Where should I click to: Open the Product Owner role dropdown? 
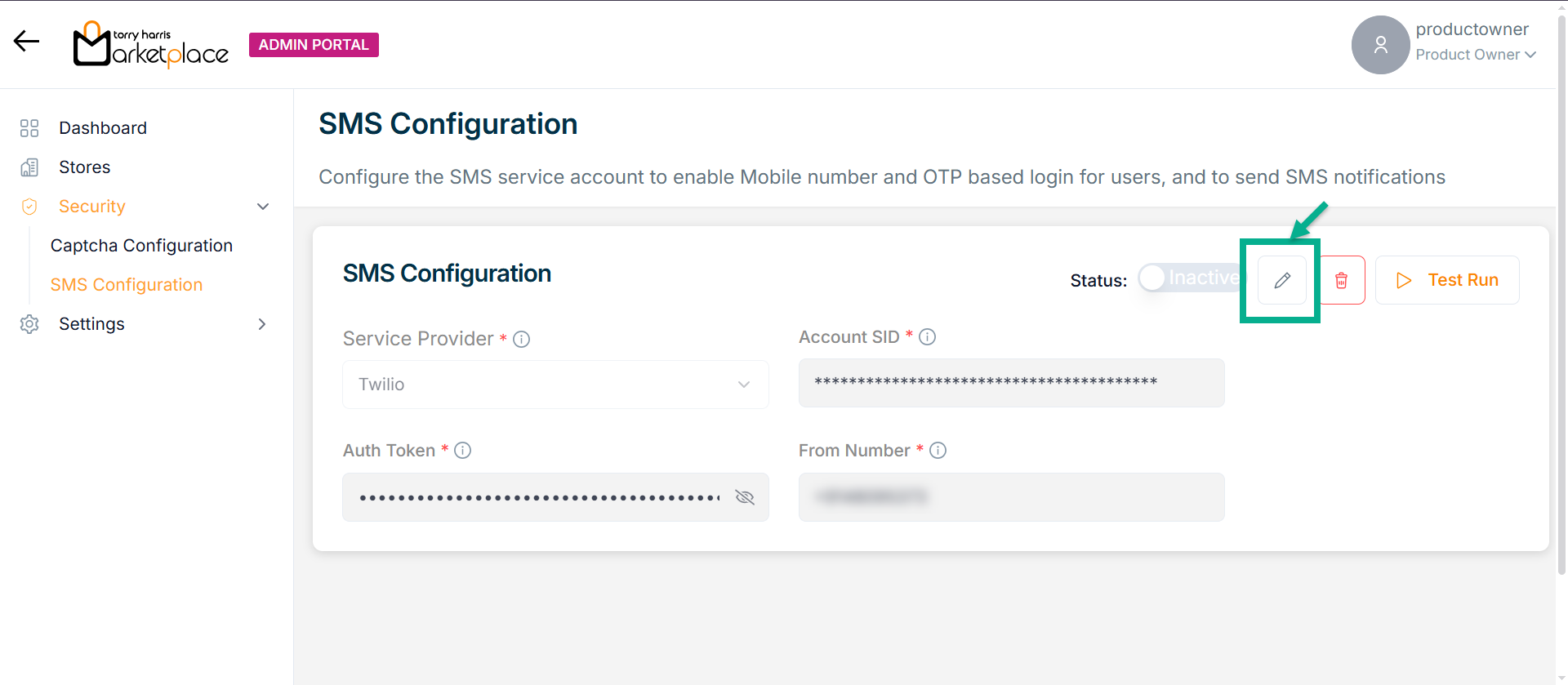tap(1476, 55)
